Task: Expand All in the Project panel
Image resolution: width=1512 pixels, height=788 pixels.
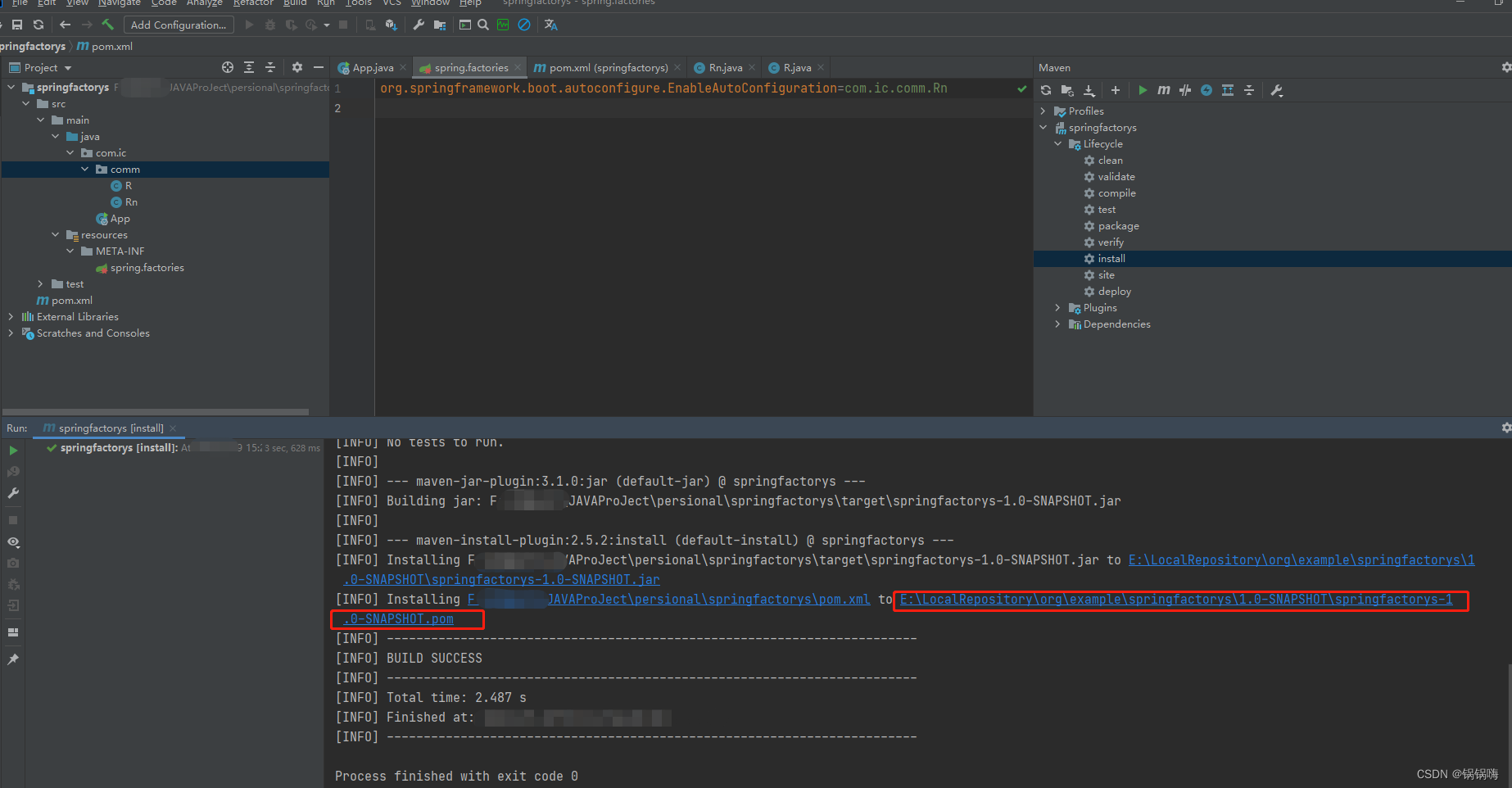Action: [x=249, y=67]
